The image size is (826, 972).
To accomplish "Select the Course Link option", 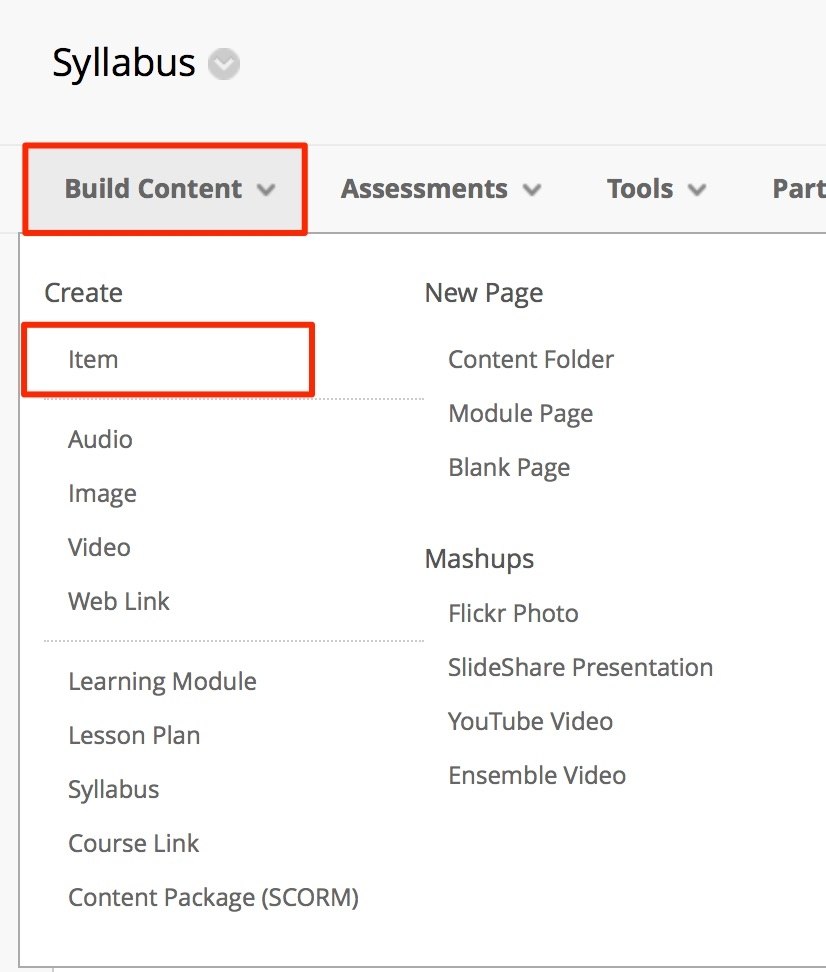I will (134, 844).
